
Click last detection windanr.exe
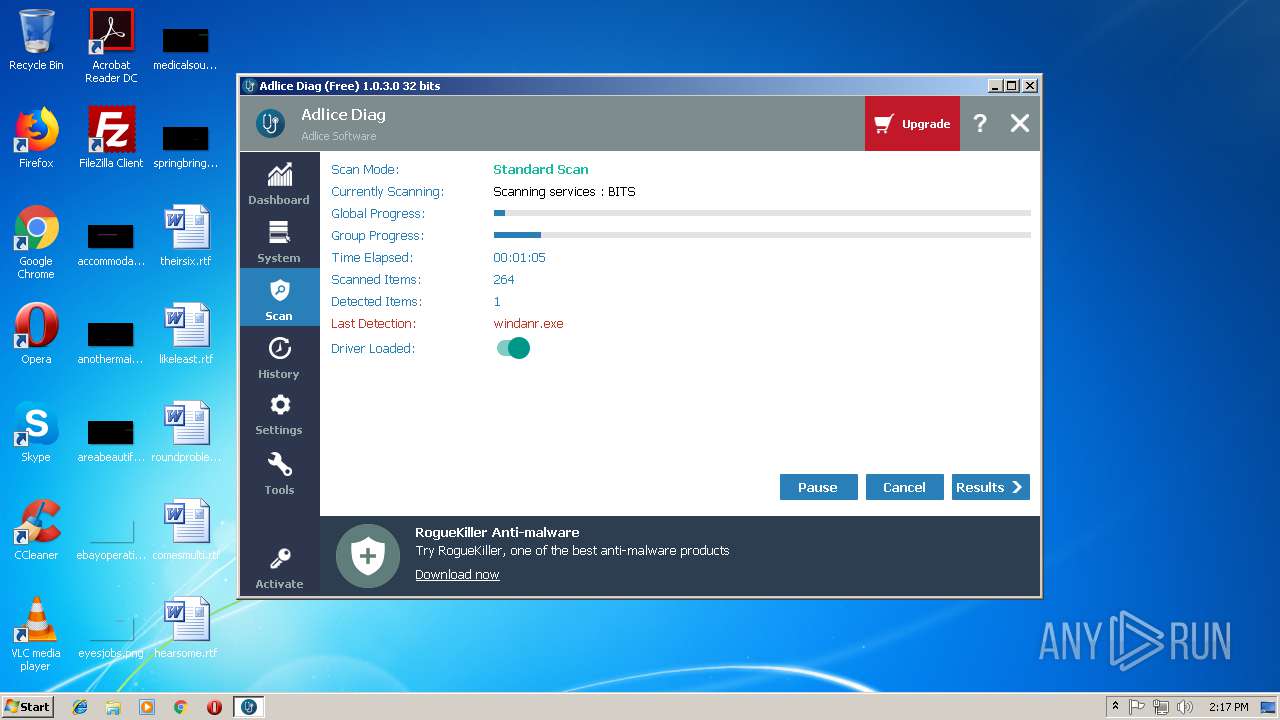point(528,324)
